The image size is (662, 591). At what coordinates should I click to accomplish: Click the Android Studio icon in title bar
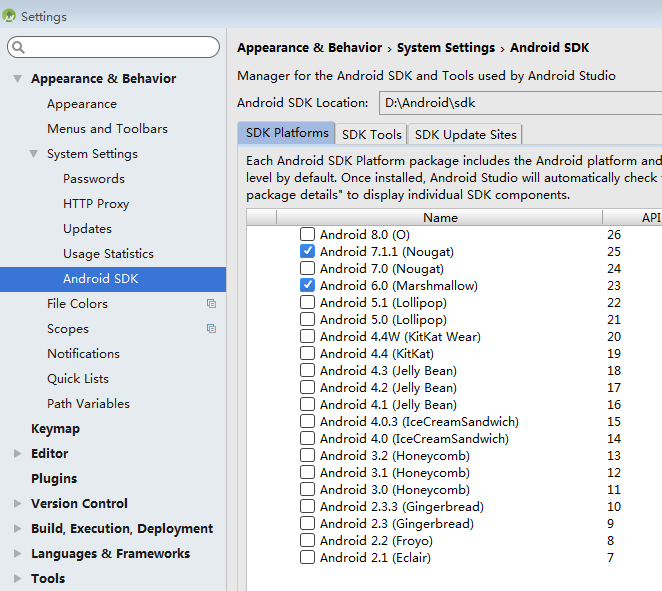point(9,16)
